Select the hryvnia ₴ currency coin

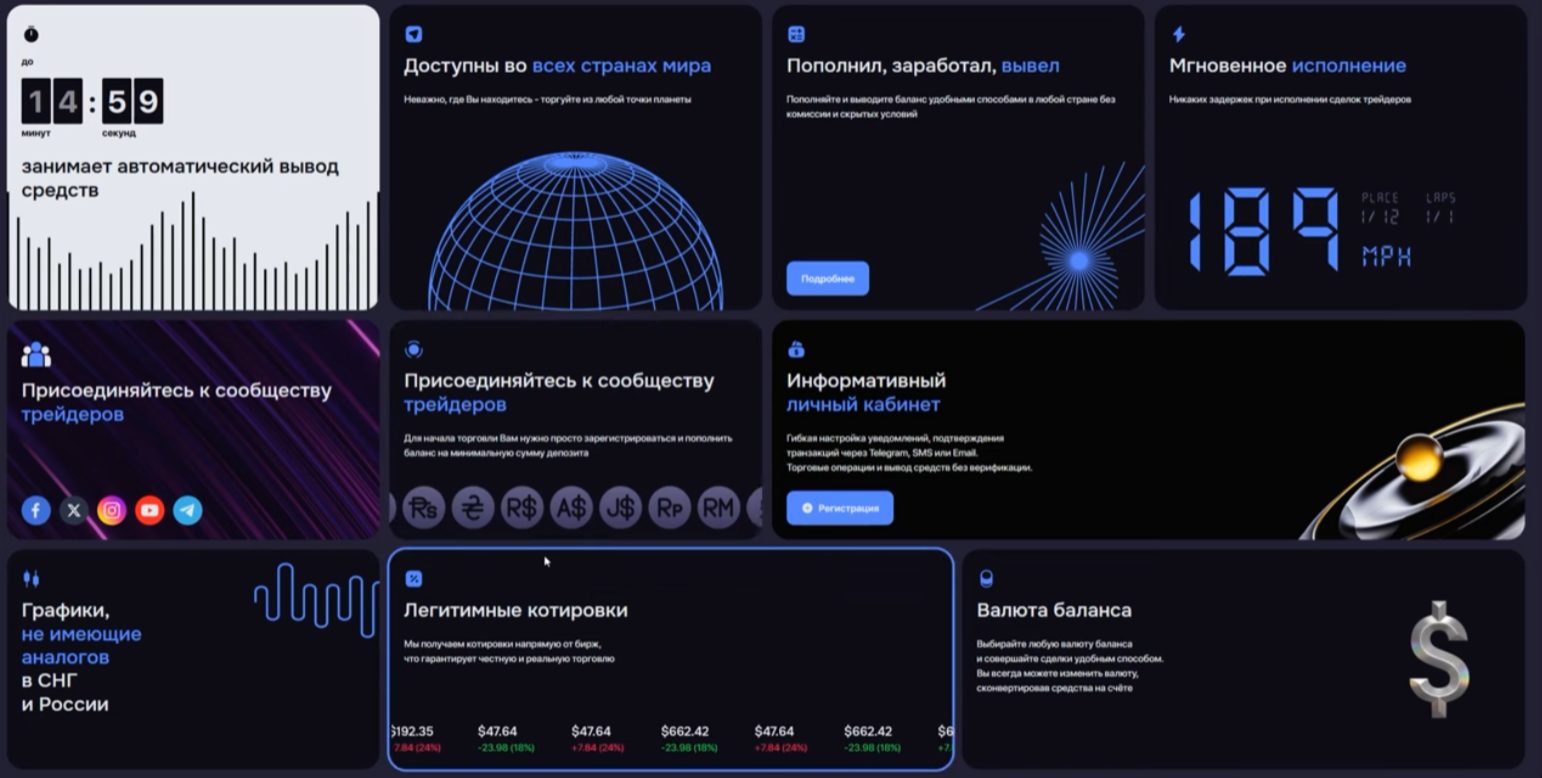tap(473, 509)
